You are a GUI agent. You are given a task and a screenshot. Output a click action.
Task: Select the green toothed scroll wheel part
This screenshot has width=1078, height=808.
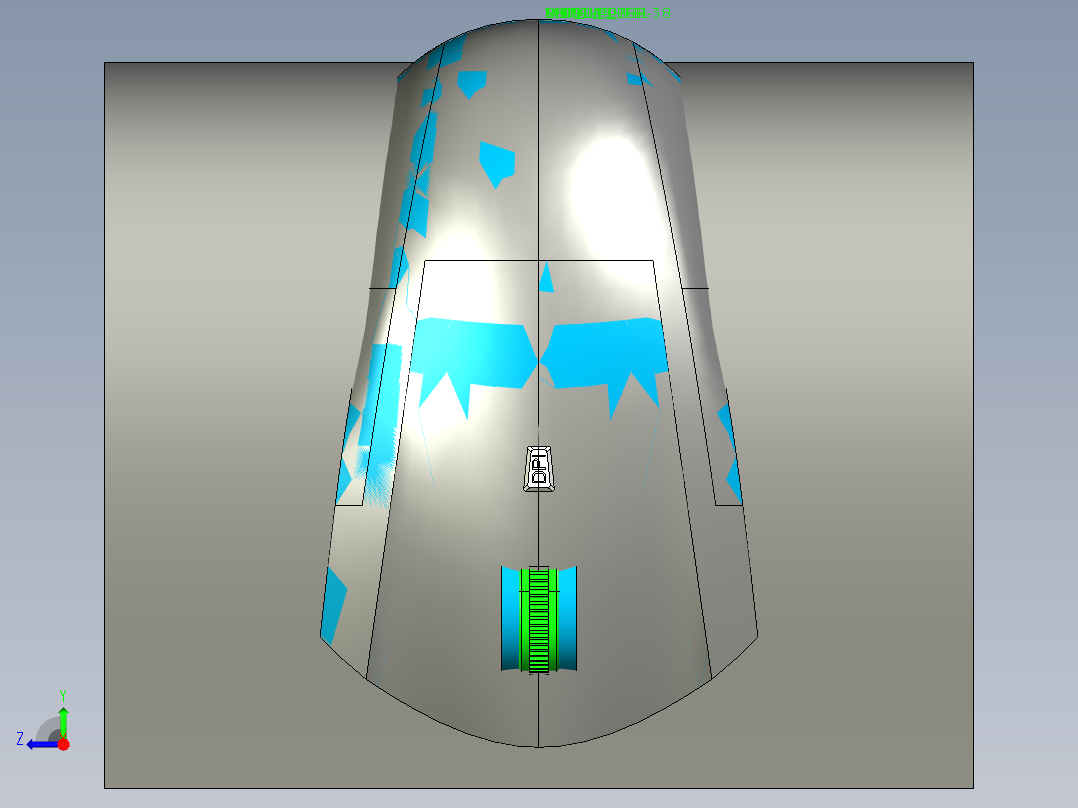tap(539, 619)
